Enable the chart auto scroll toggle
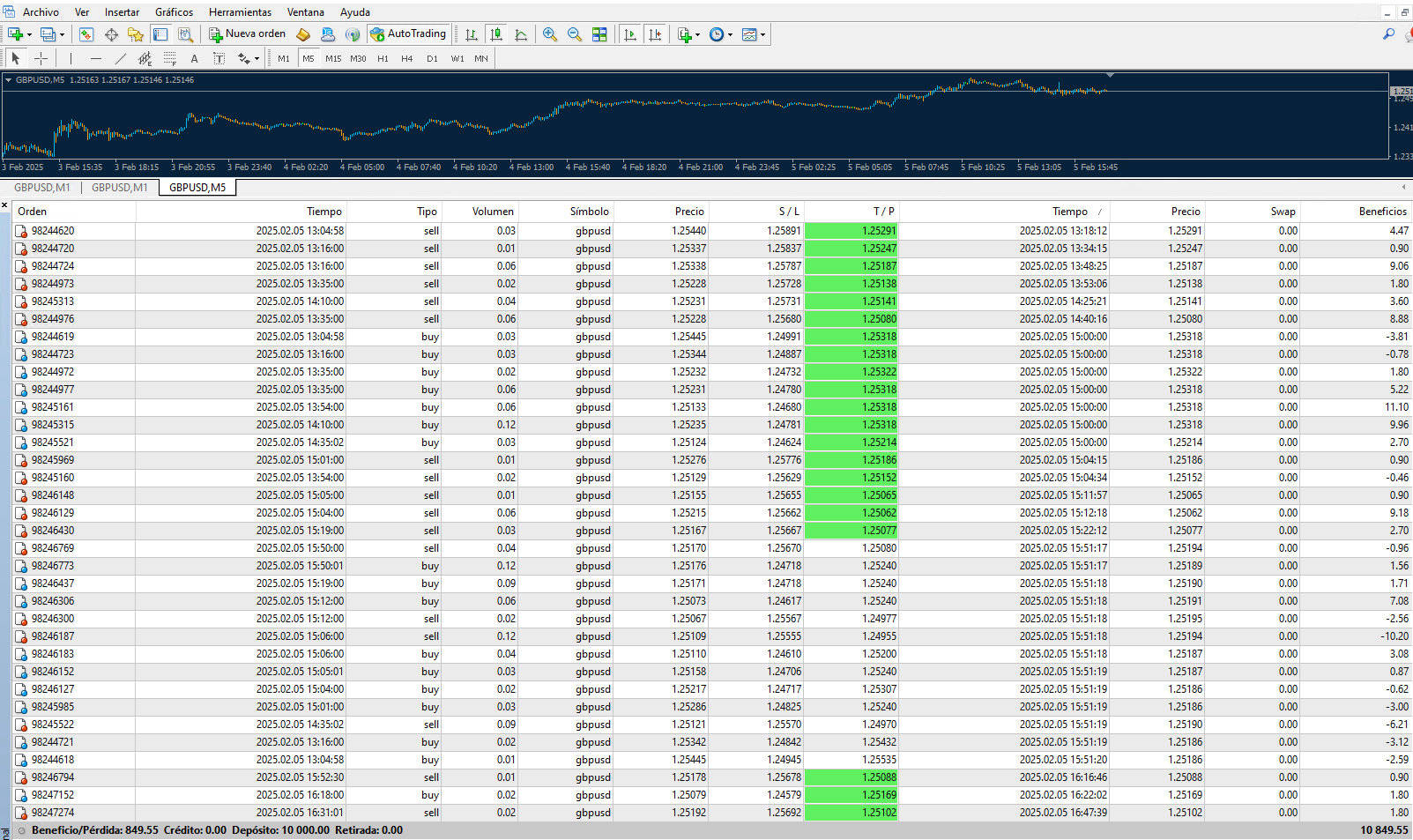The image size is (1413, 840). click(630, 34)
